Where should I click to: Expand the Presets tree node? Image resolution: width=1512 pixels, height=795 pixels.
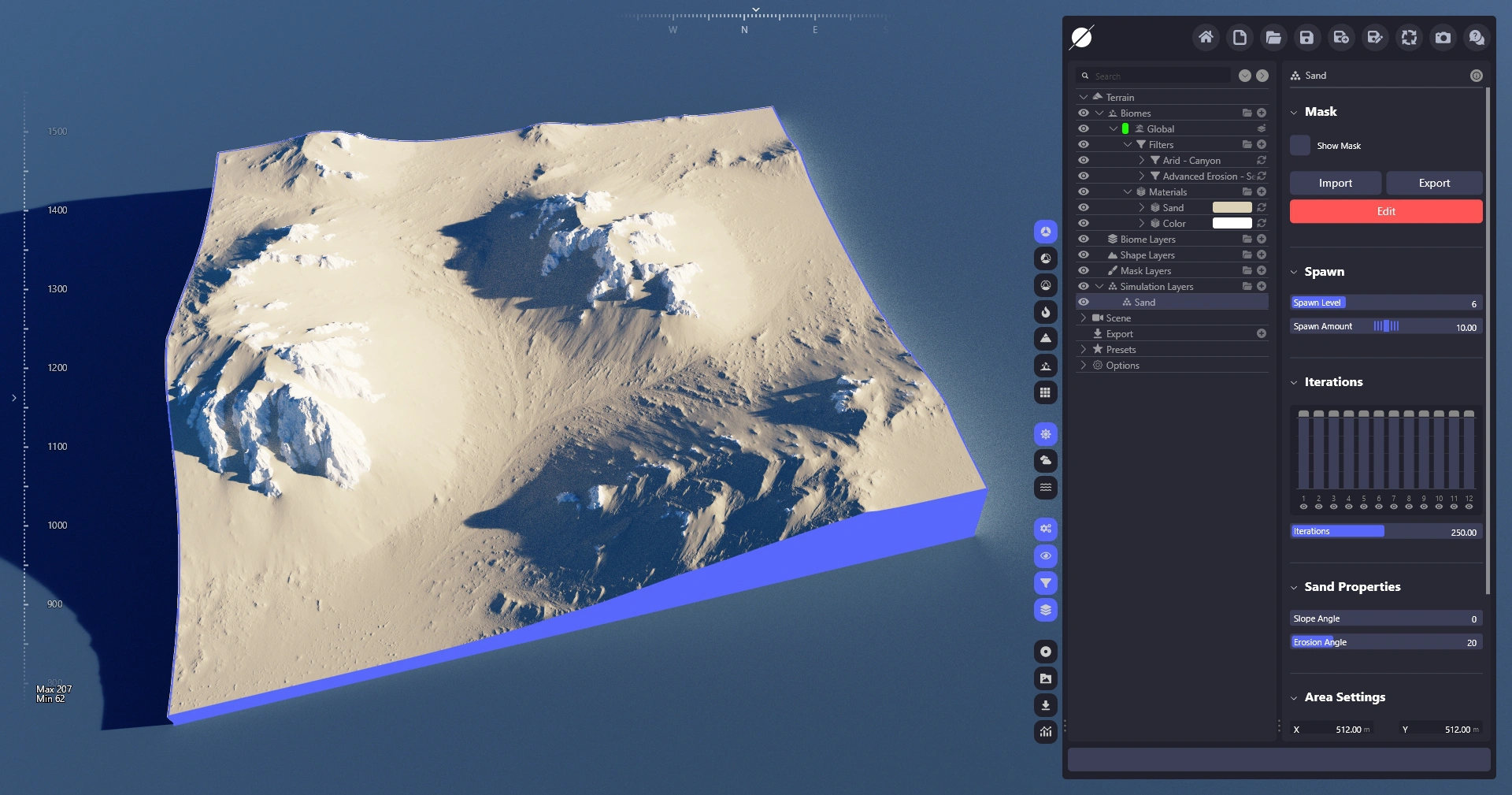point(1084,349)
